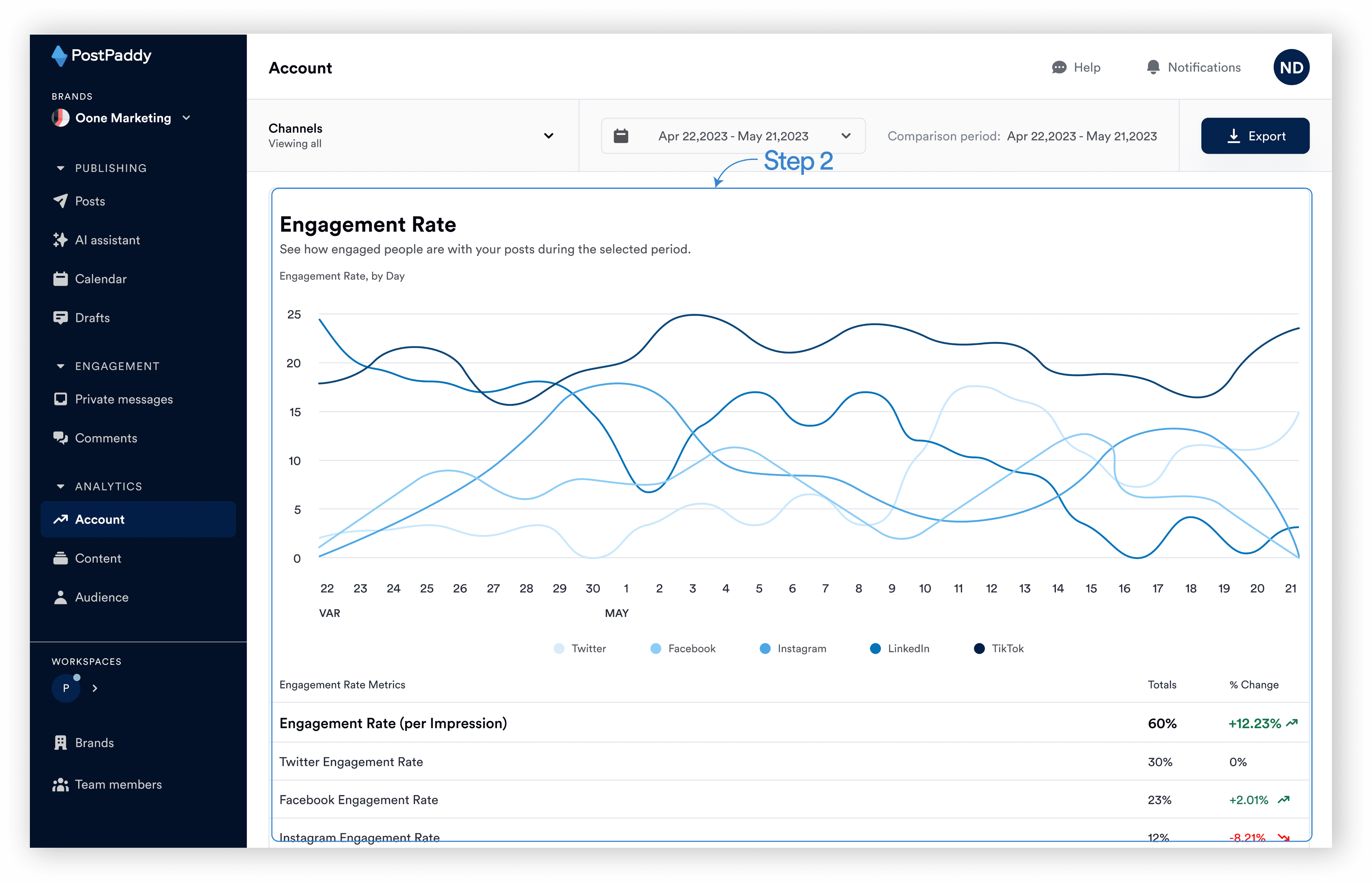The image size is (1372, 884).
Task: Click the Help chat bubble icon
Action: [1059, 67]
